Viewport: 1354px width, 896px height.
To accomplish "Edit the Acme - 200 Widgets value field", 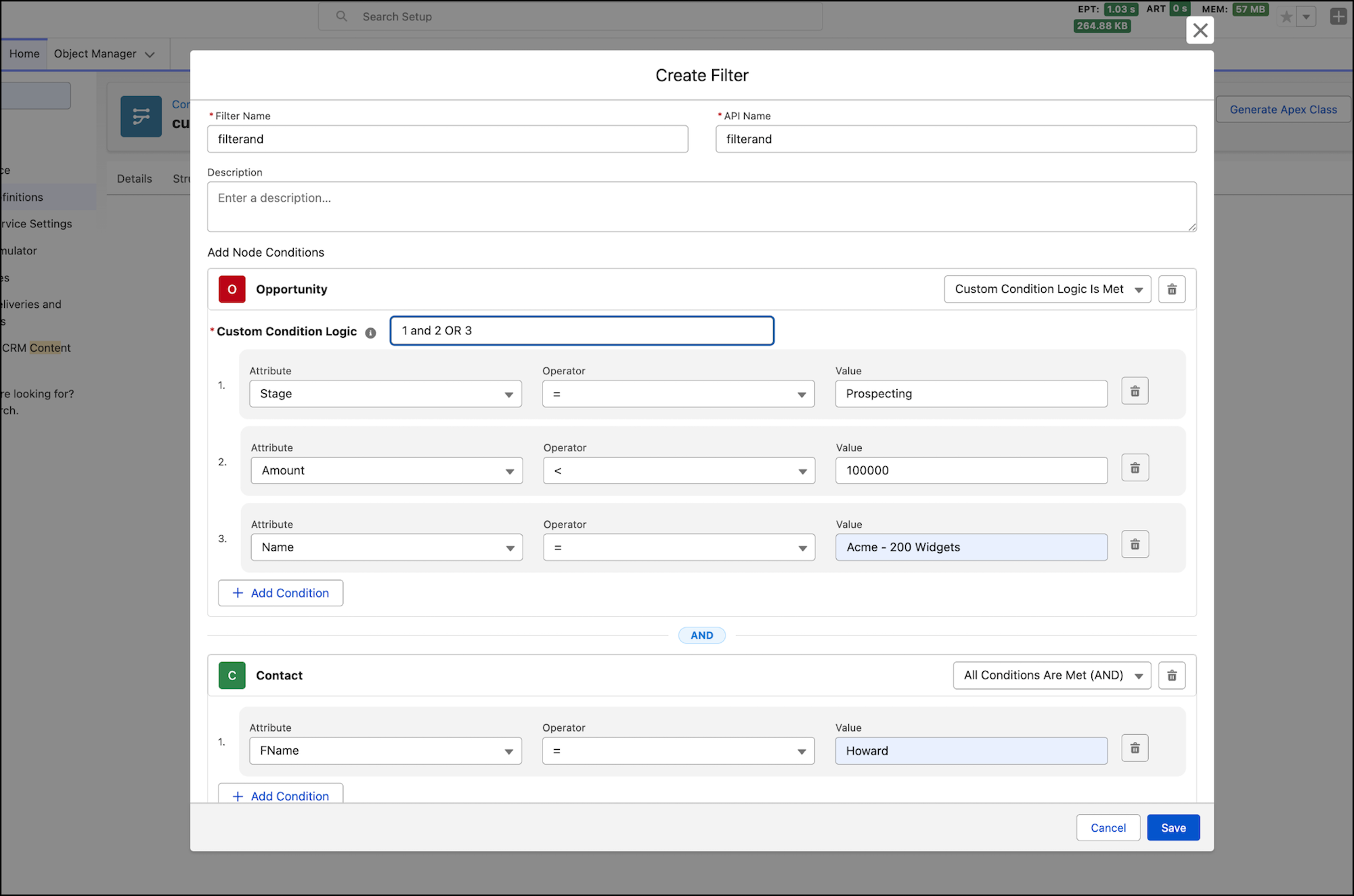I will [971, 547].
